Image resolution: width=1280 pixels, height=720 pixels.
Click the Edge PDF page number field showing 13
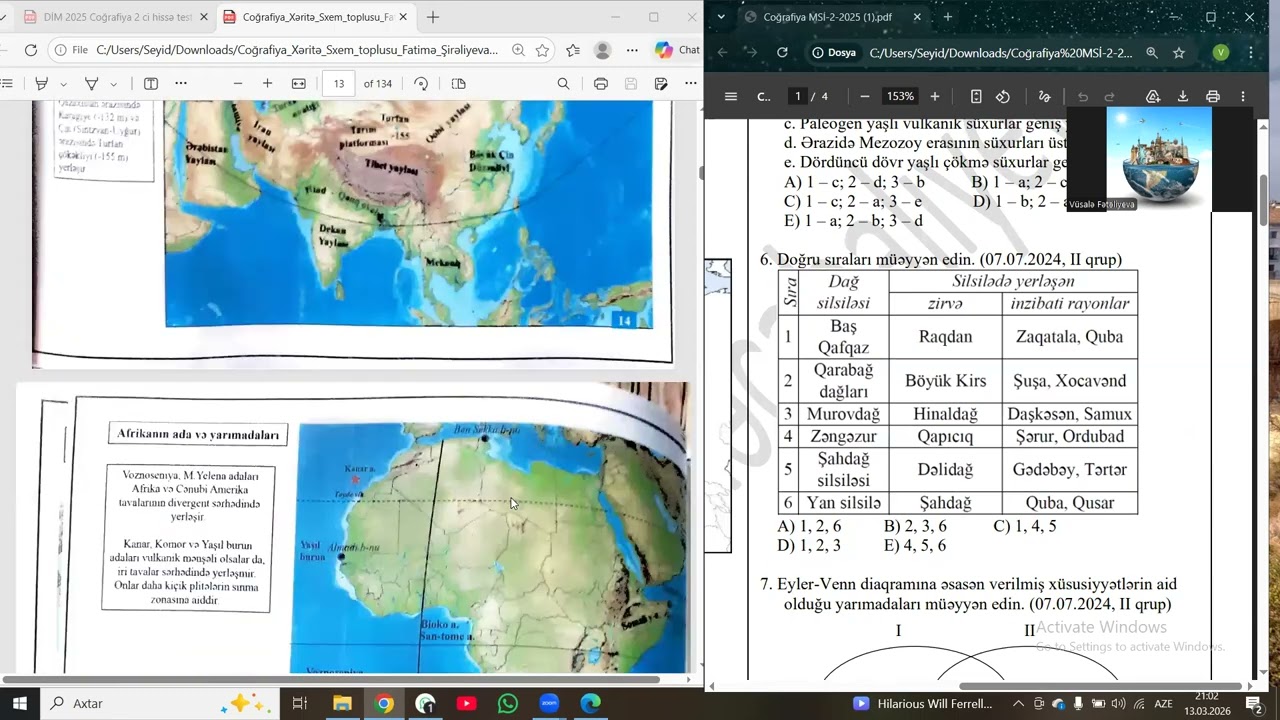339,84
